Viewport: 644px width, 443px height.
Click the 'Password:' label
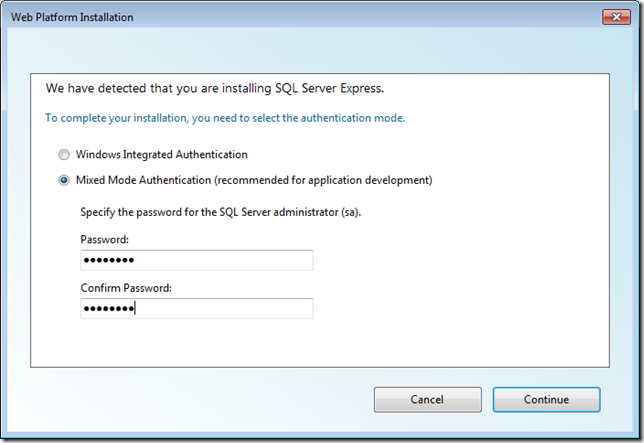click(x=104, y=239)
